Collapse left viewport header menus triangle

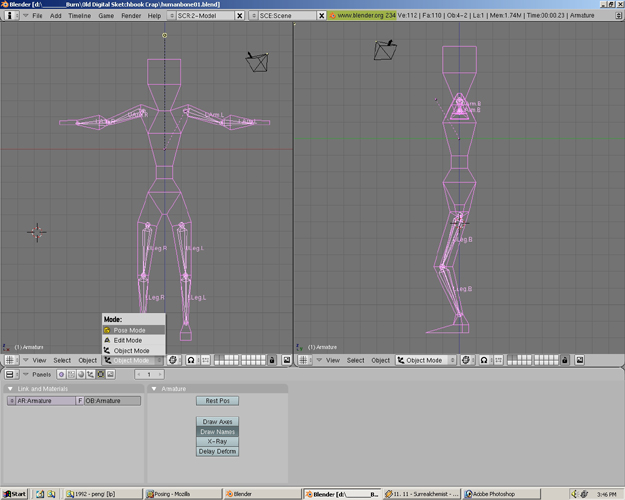point(26,360)
